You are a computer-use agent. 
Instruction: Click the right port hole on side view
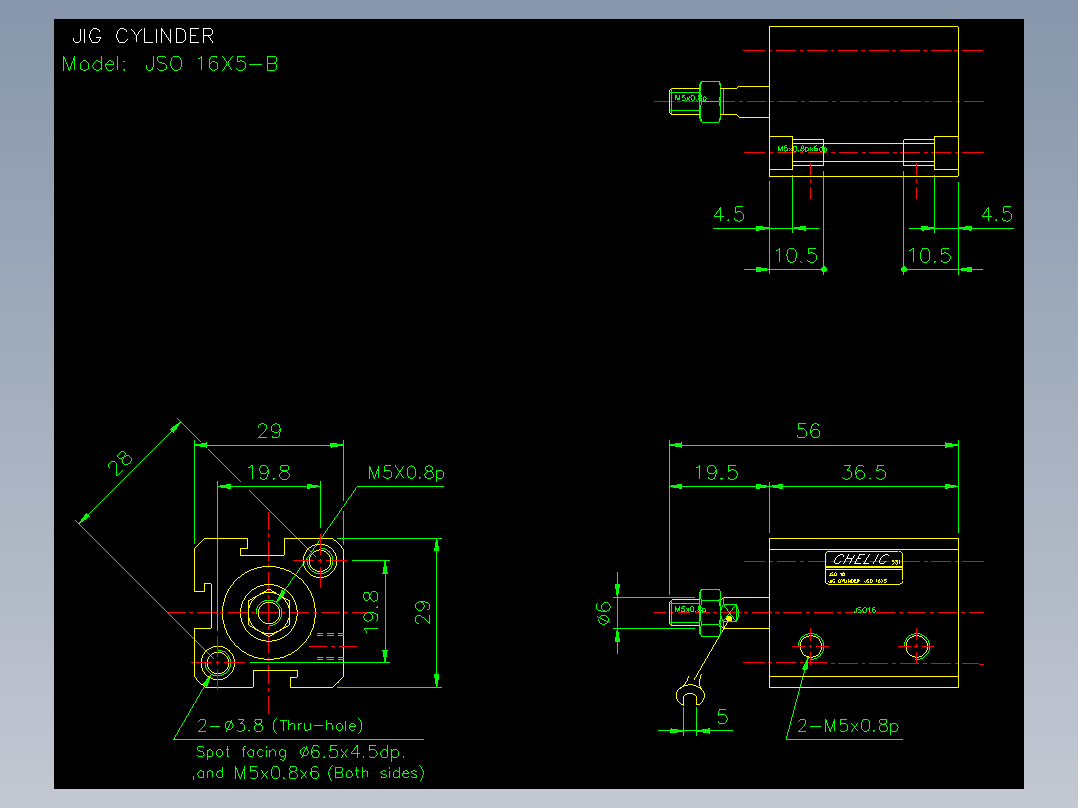pyautogui.click(x=916, y=646)
